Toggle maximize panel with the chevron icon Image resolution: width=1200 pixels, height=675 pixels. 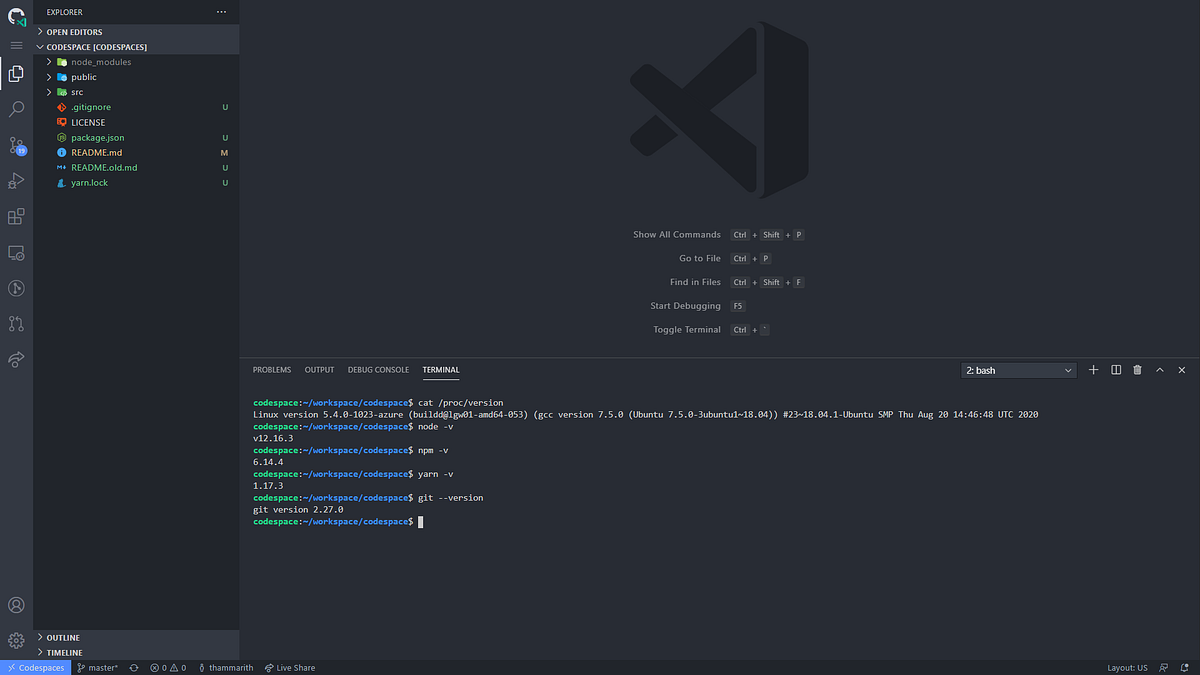pos(1160,370)
